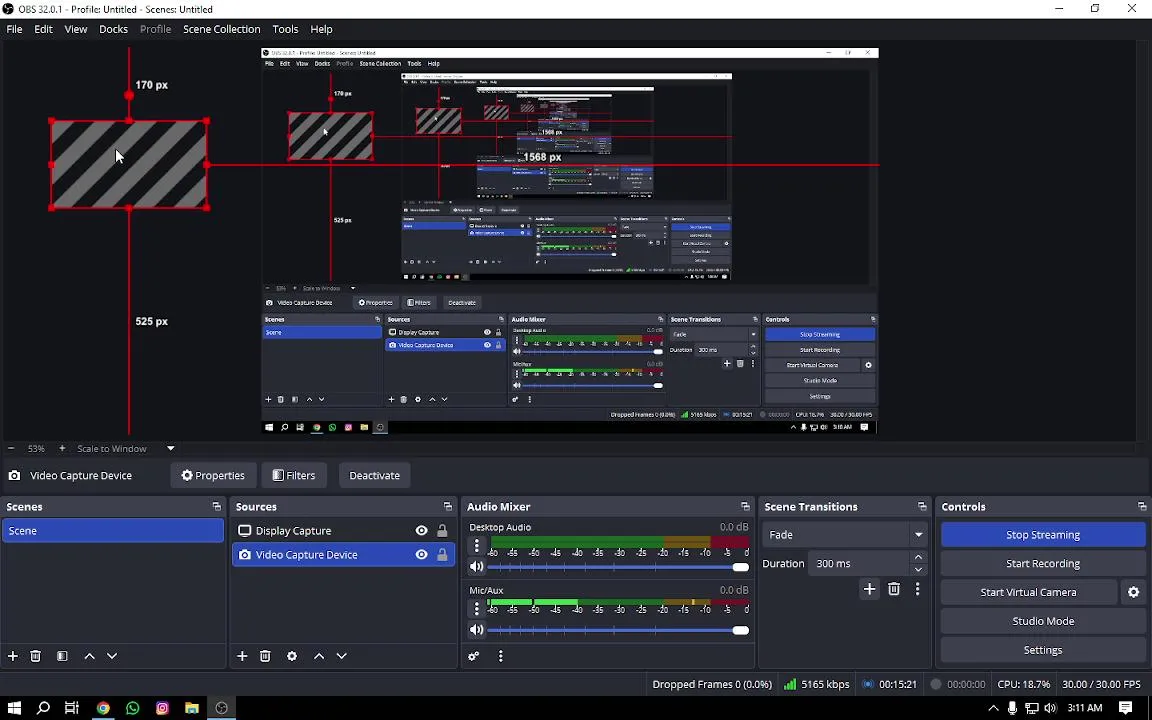Open virtual camera settings gear
Image resolution: width=1152 pixels, height=720 pixels.
pos(1133,592)
